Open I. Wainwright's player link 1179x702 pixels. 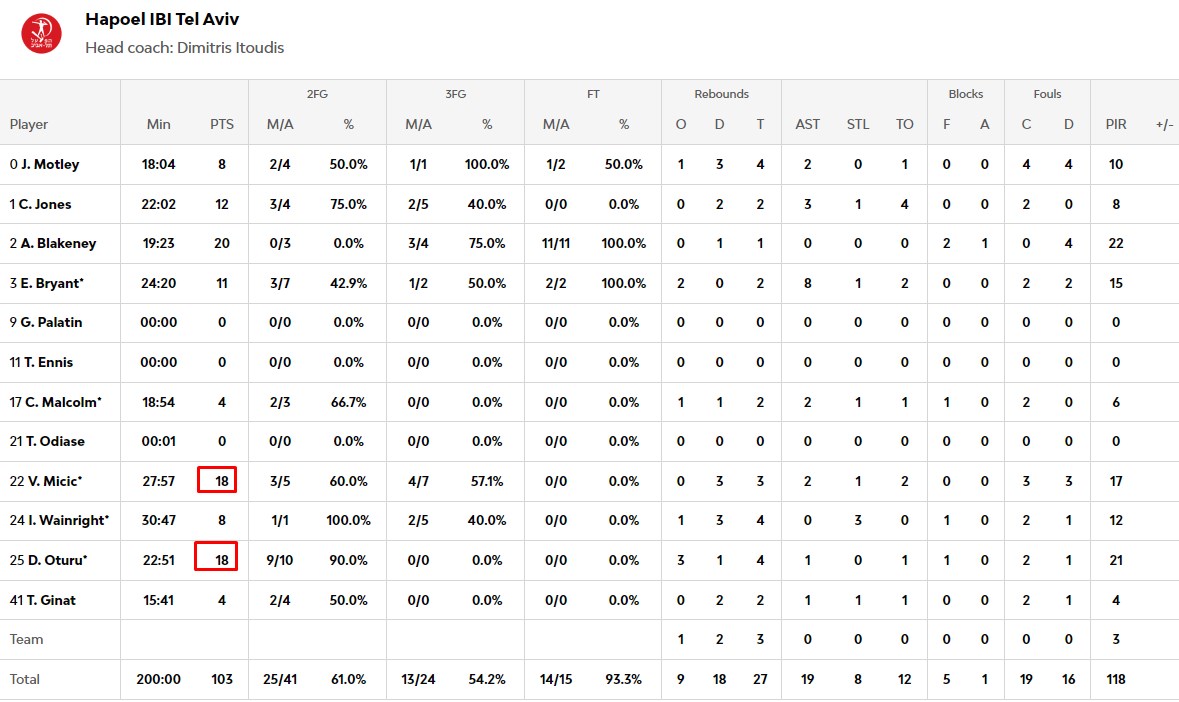[x=65, y=520]
